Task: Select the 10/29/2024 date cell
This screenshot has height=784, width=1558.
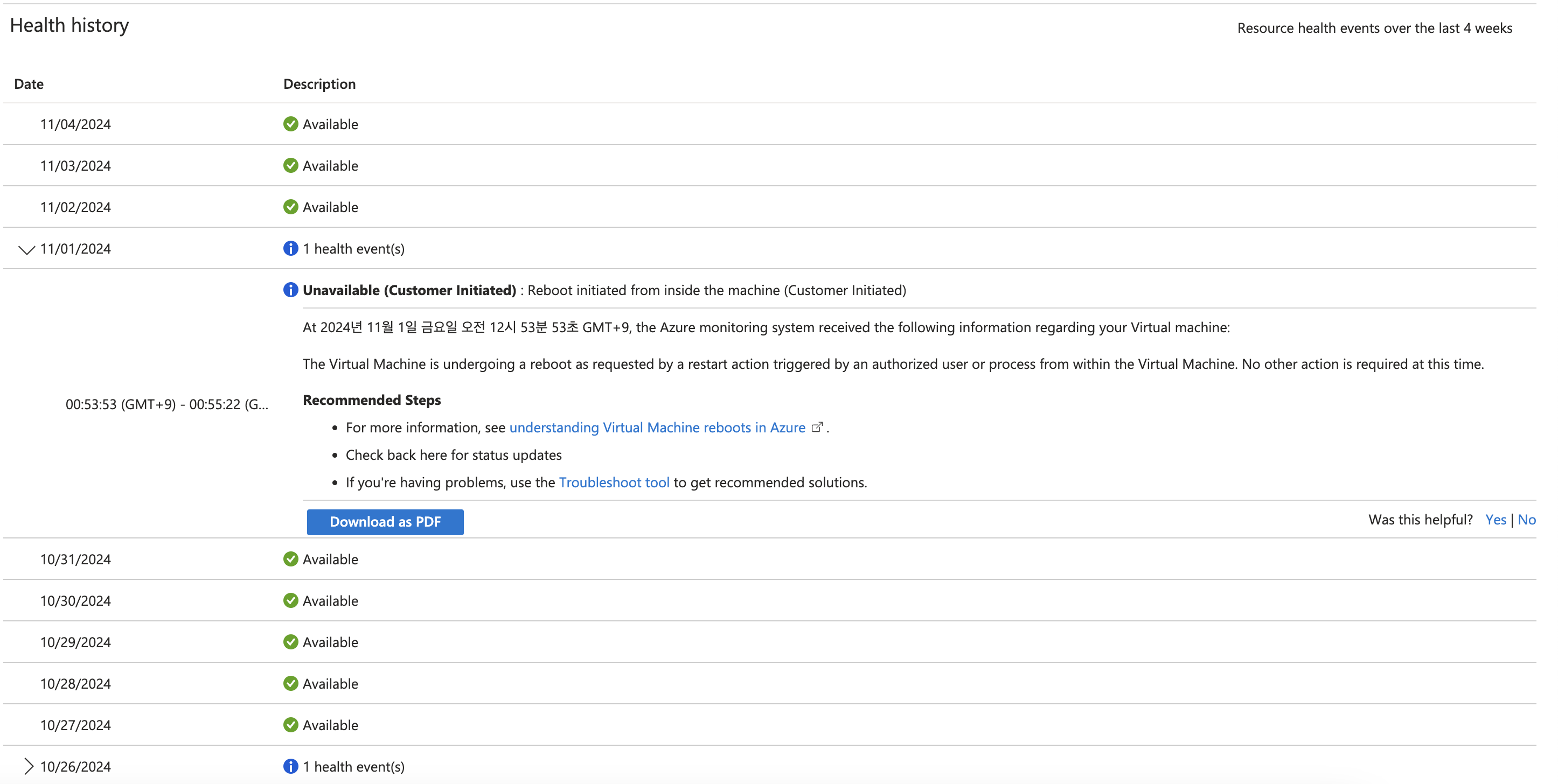Action: click(x=75, y=642)
